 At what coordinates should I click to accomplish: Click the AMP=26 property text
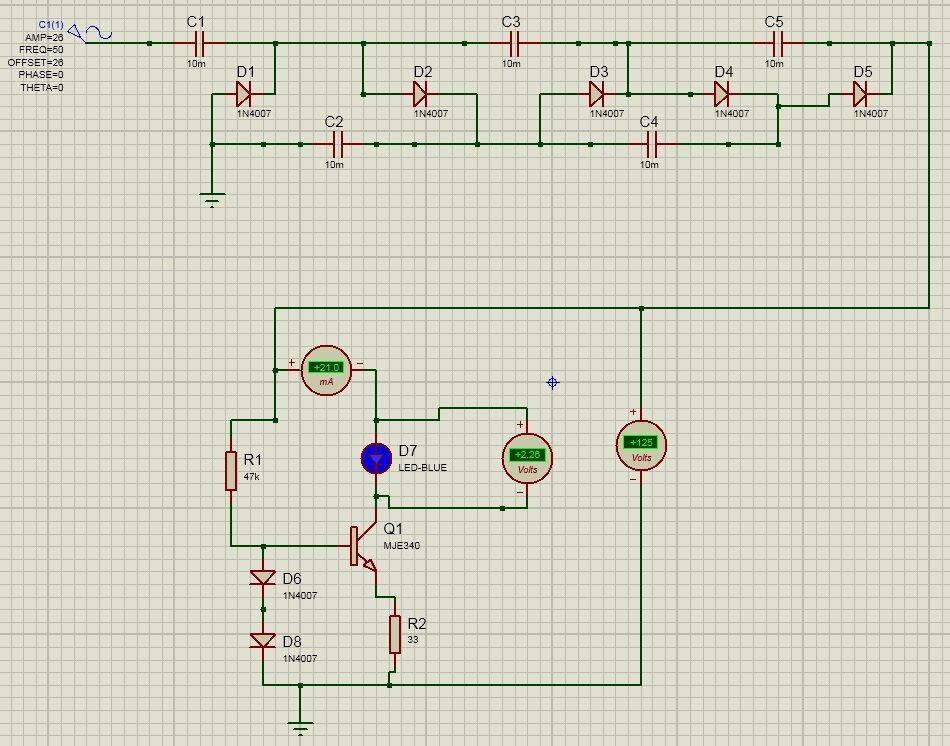44,38
